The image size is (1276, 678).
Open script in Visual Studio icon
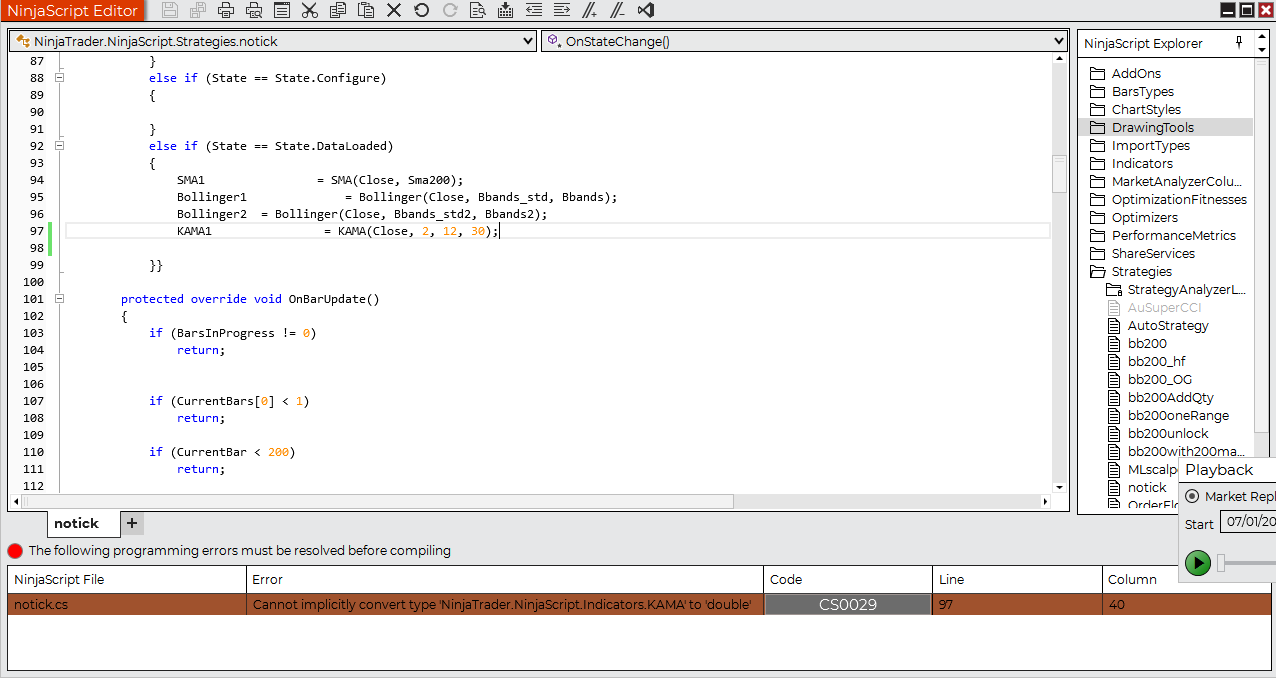(646, 10)
